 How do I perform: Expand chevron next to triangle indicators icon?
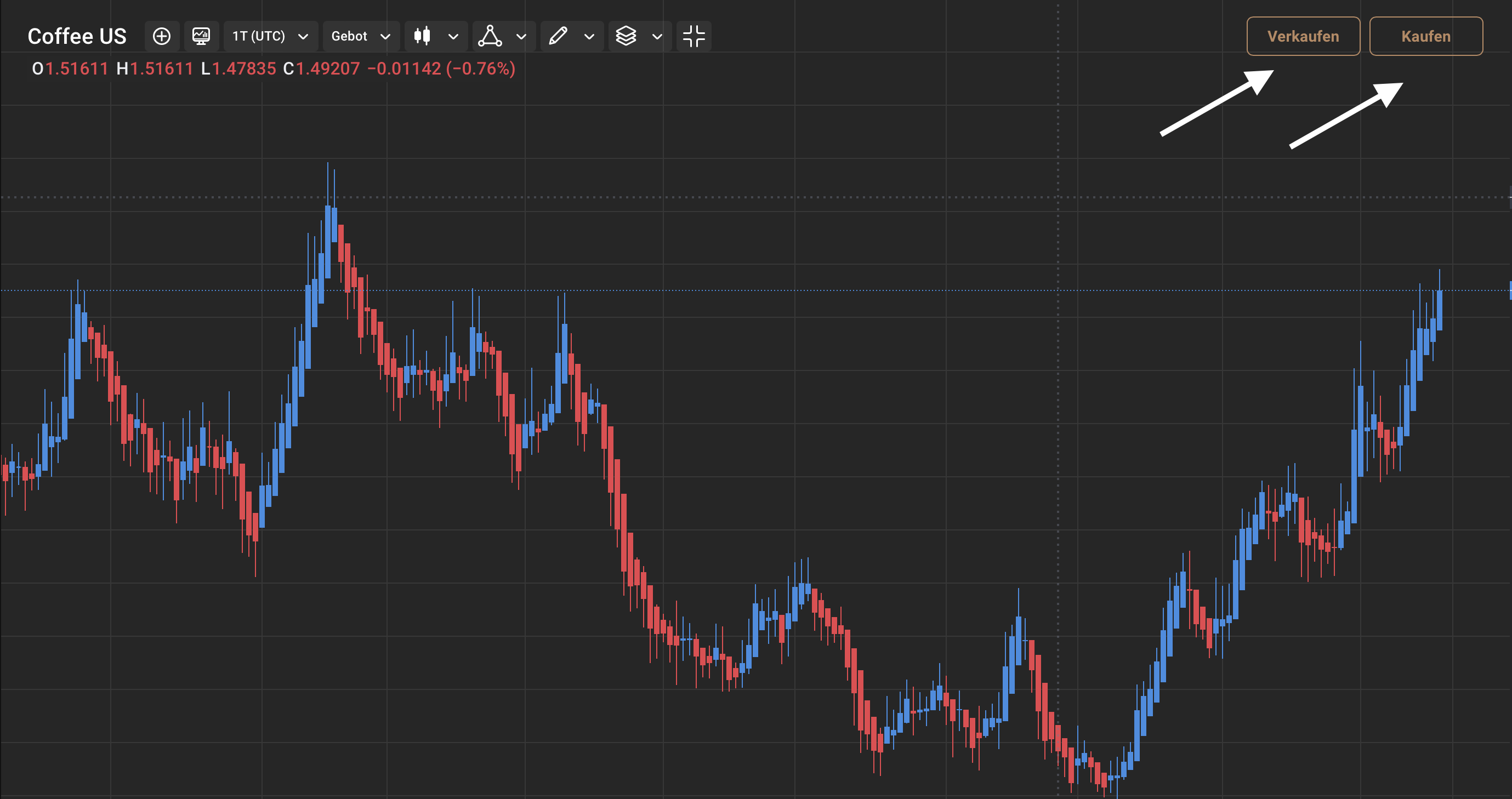point(521,36)
